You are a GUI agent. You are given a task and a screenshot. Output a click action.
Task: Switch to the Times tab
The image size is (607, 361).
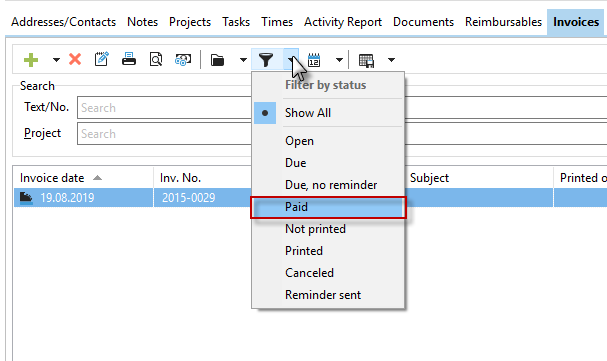[x=277, y=22]
